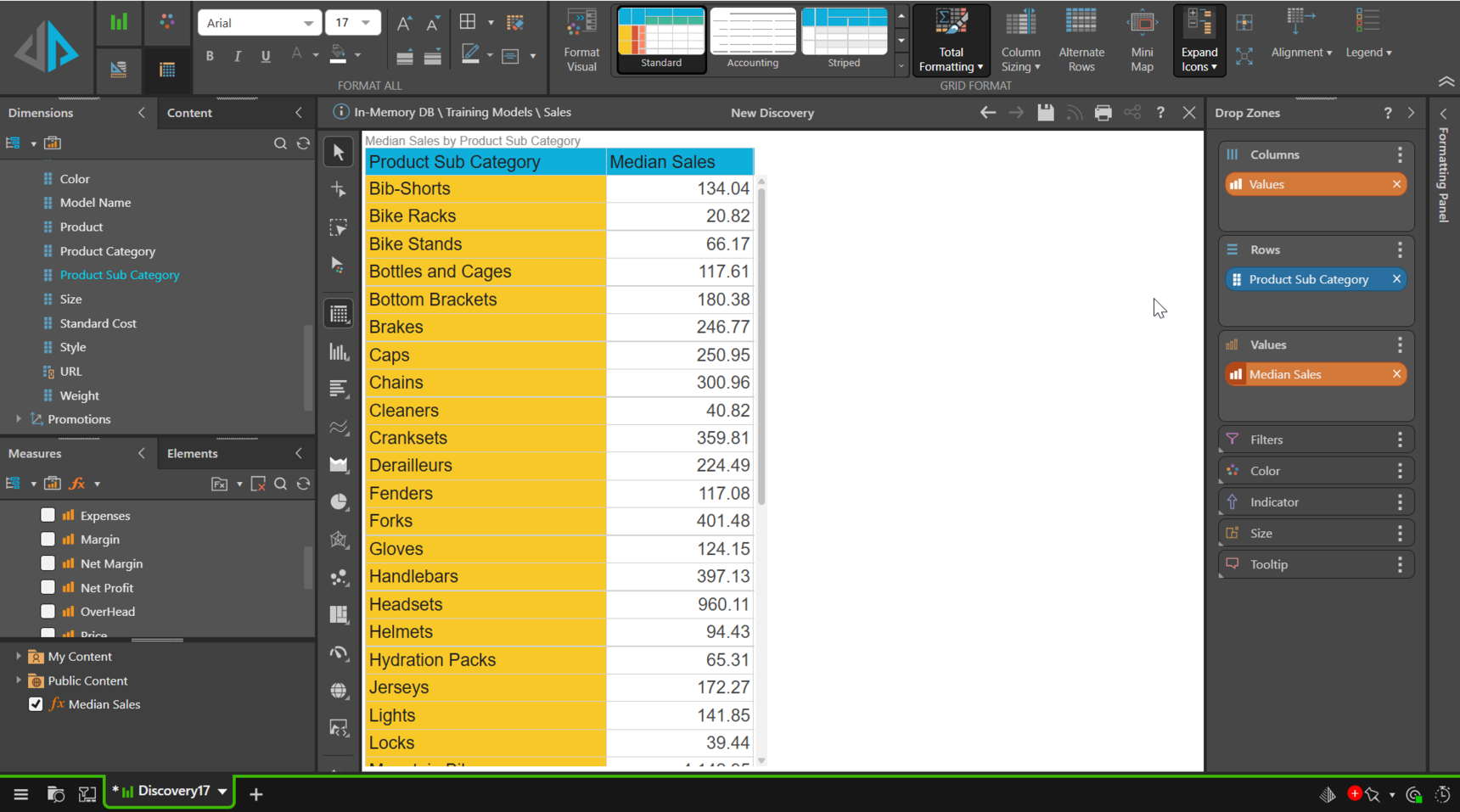Check the Expenses measure checkbox
1460x812 pixels.
pyautogui.click(x=48, y=515)
